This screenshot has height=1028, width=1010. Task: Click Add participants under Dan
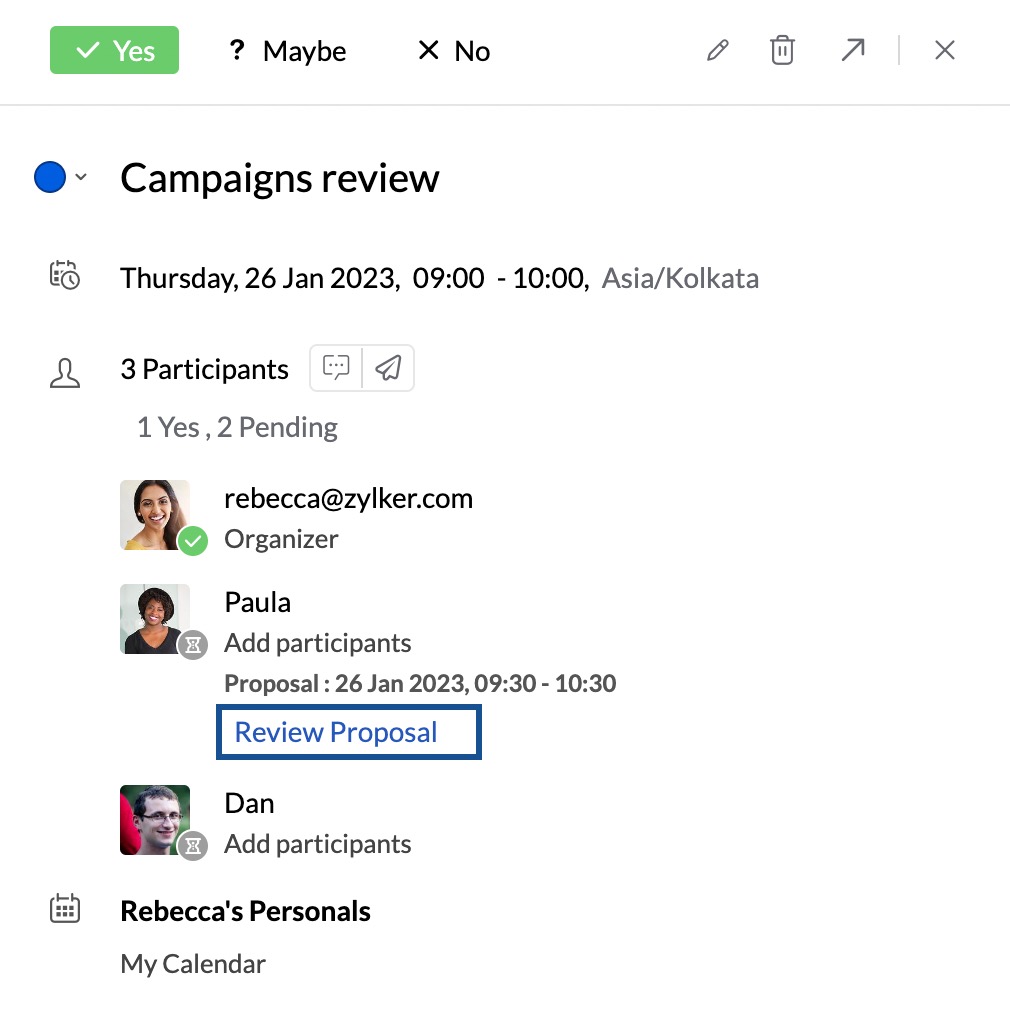[x=318, y=844]
